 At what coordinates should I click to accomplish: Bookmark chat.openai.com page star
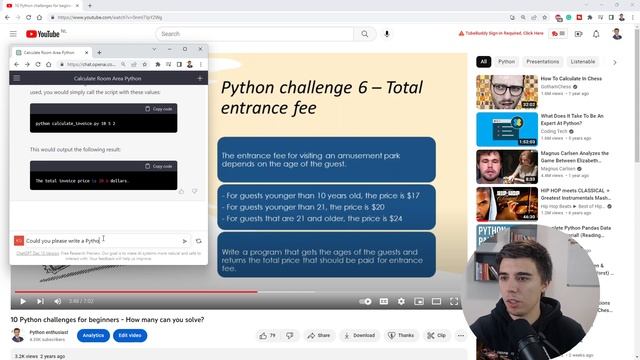144,64
